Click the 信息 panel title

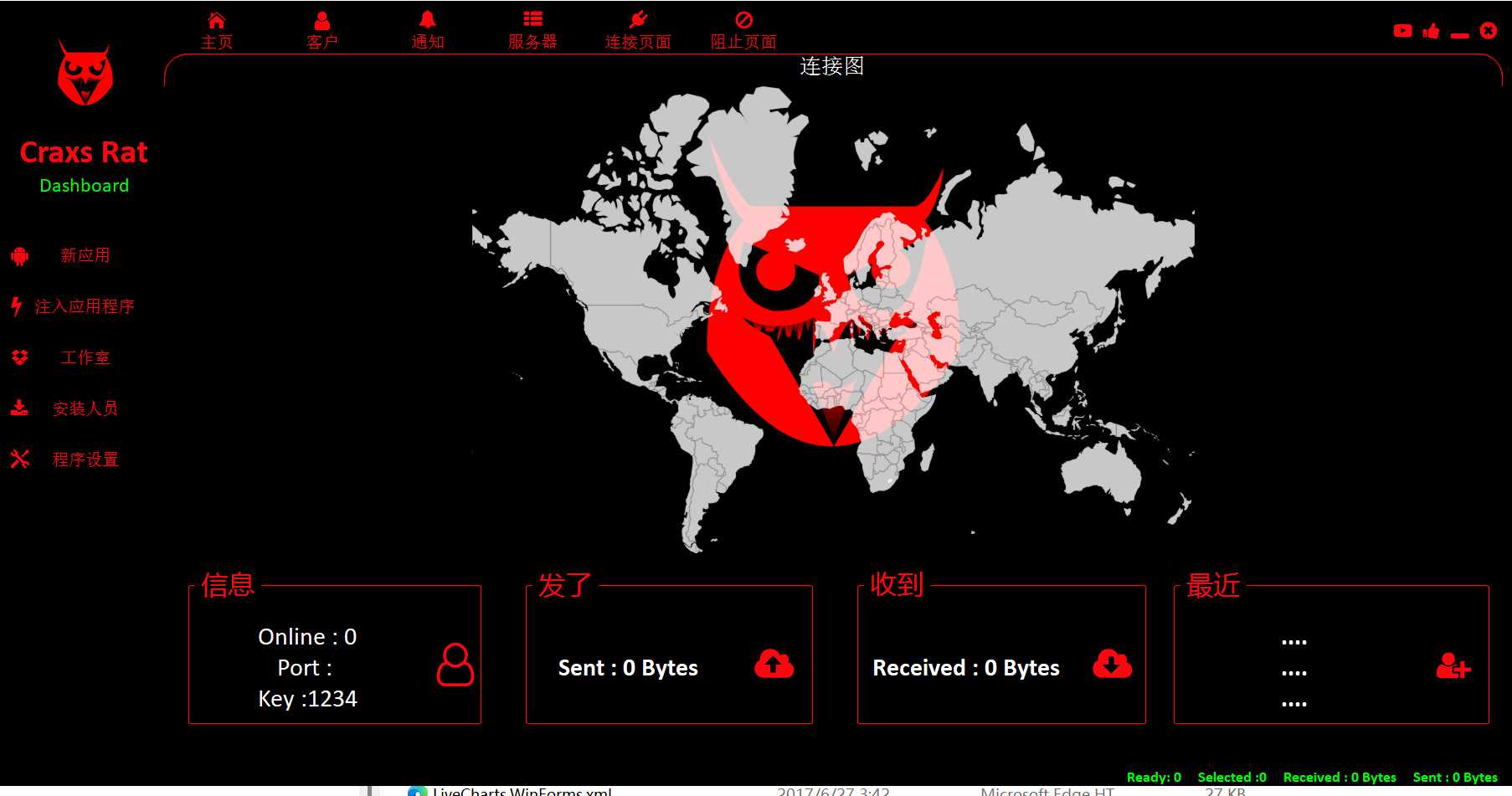point(228,585)
